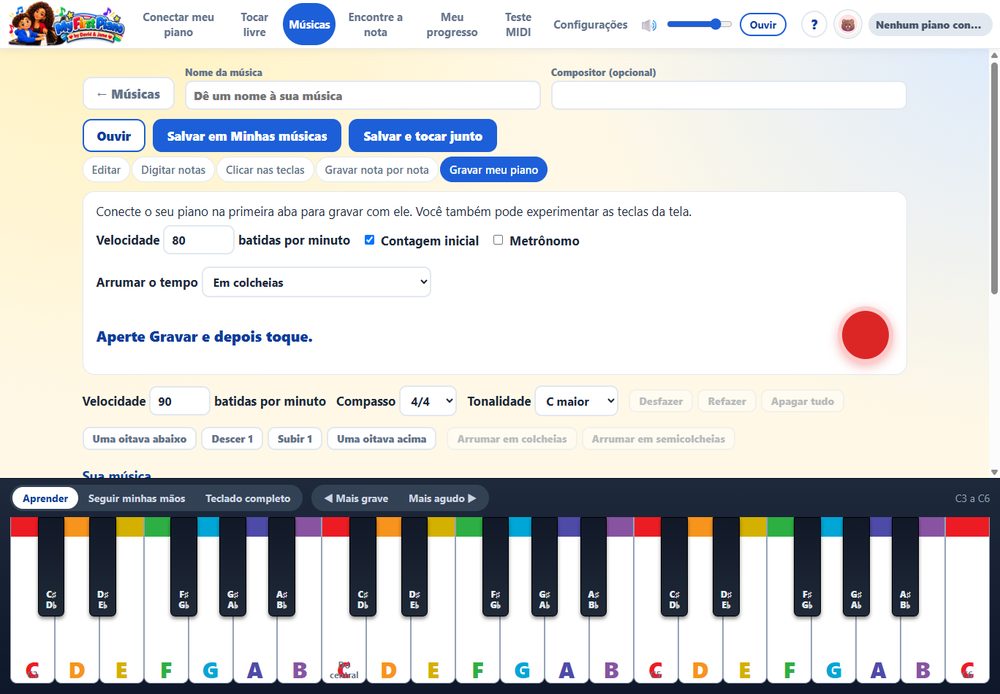This screenshot has height=694, width=1000.
Task: Click the Nome da música input field
Action: [x=362, y=96]
